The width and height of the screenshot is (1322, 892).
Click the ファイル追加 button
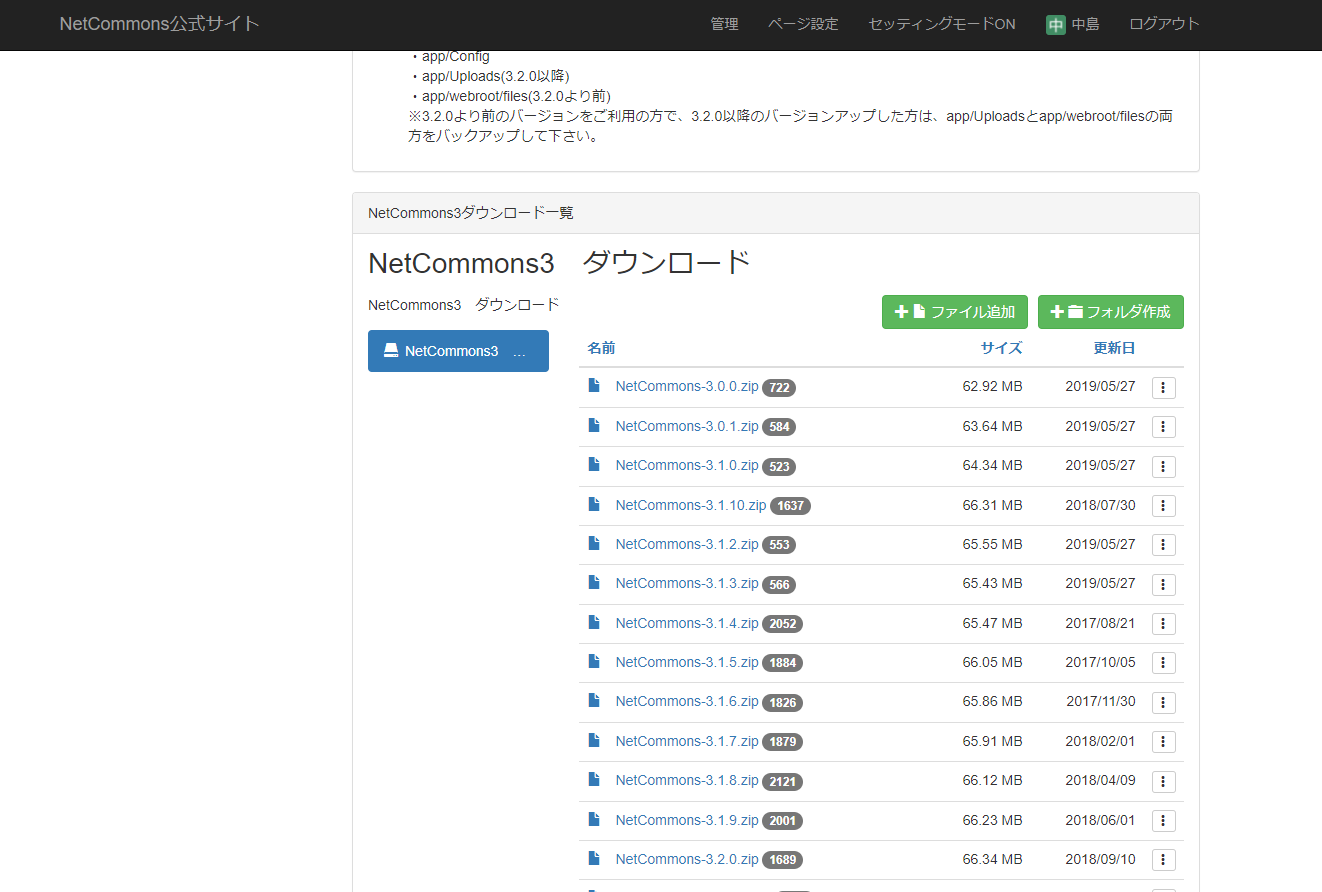point(955,312)
